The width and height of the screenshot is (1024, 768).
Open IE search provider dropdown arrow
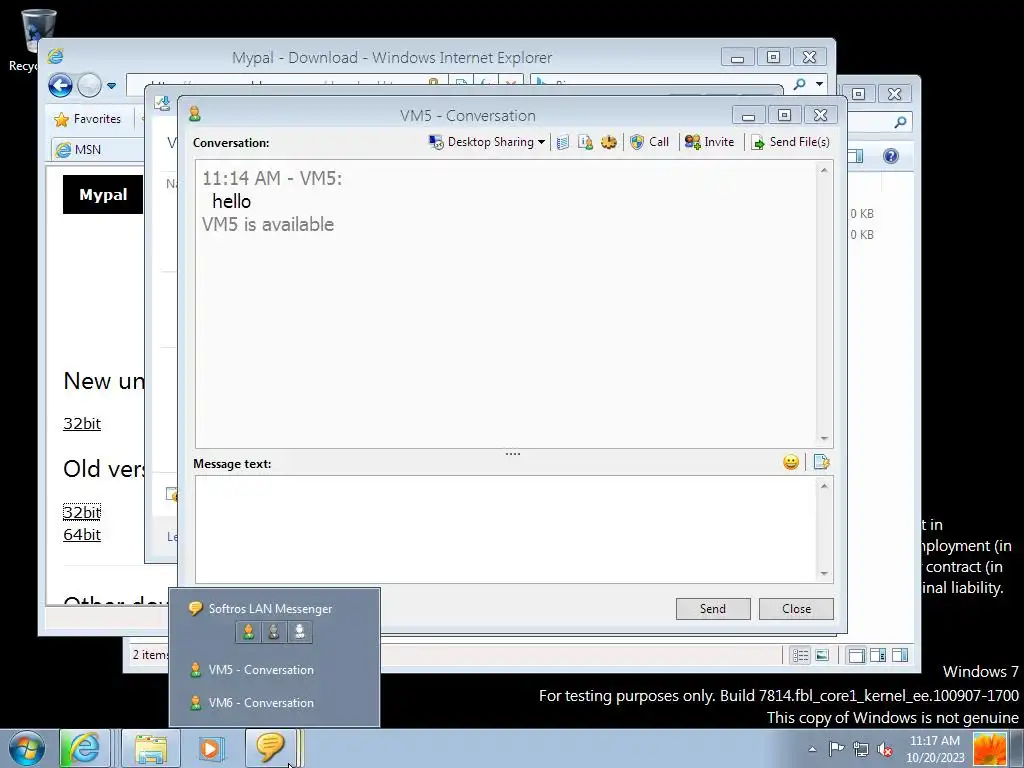tap(820, 84)
